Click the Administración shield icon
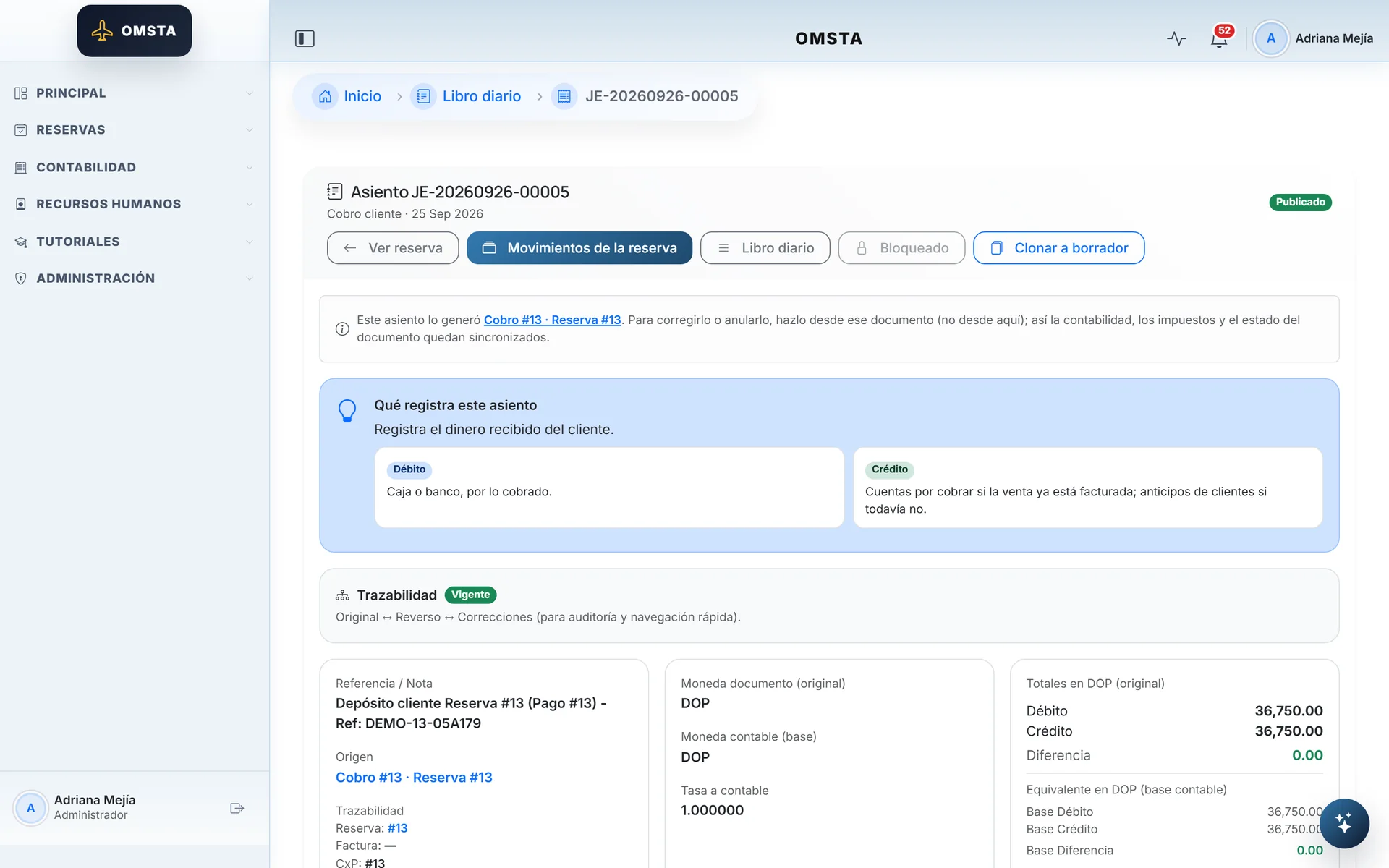 21,278
